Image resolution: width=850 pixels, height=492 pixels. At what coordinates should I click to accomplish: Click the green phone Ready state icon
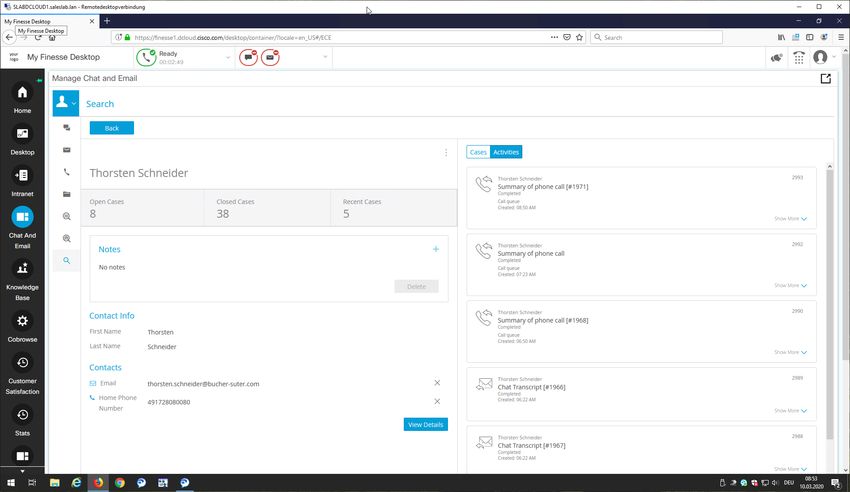click(146, 57)
